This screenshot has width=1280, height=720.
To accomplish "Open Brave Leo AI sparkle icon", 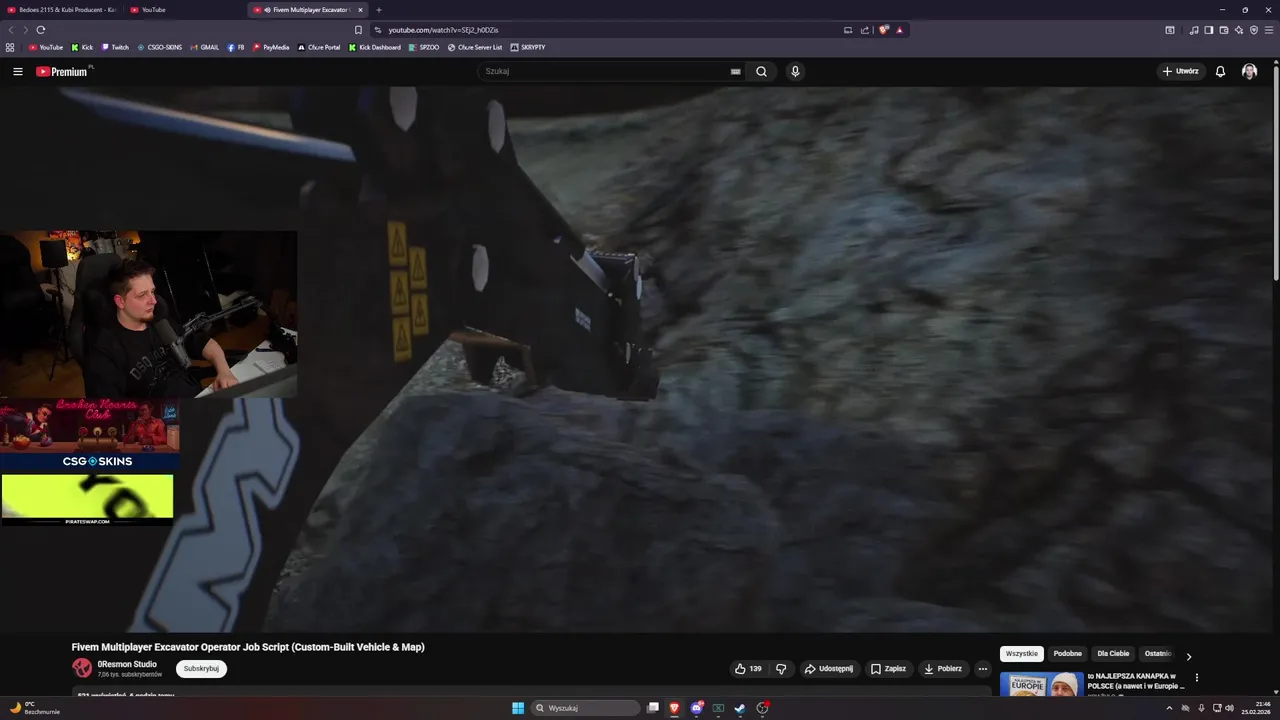I will point(1239,30).
